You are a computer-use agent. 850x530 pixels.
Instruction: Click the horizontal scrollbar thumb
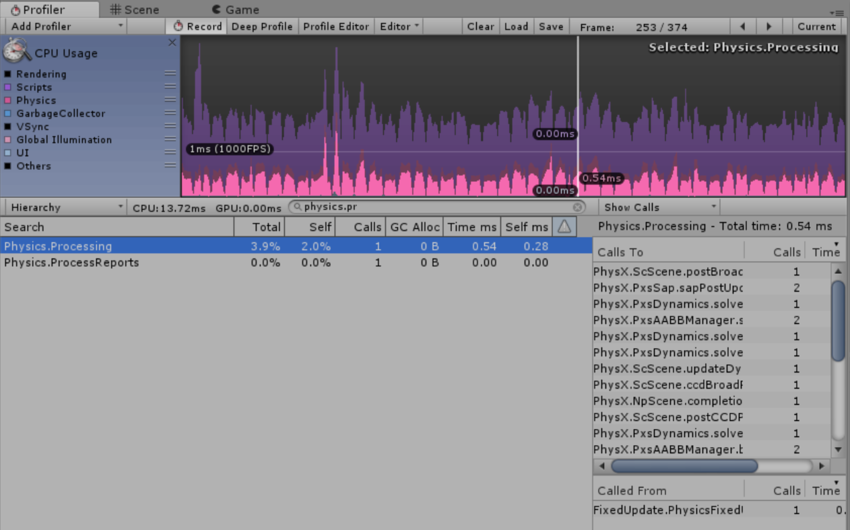(x=684, y=466)
